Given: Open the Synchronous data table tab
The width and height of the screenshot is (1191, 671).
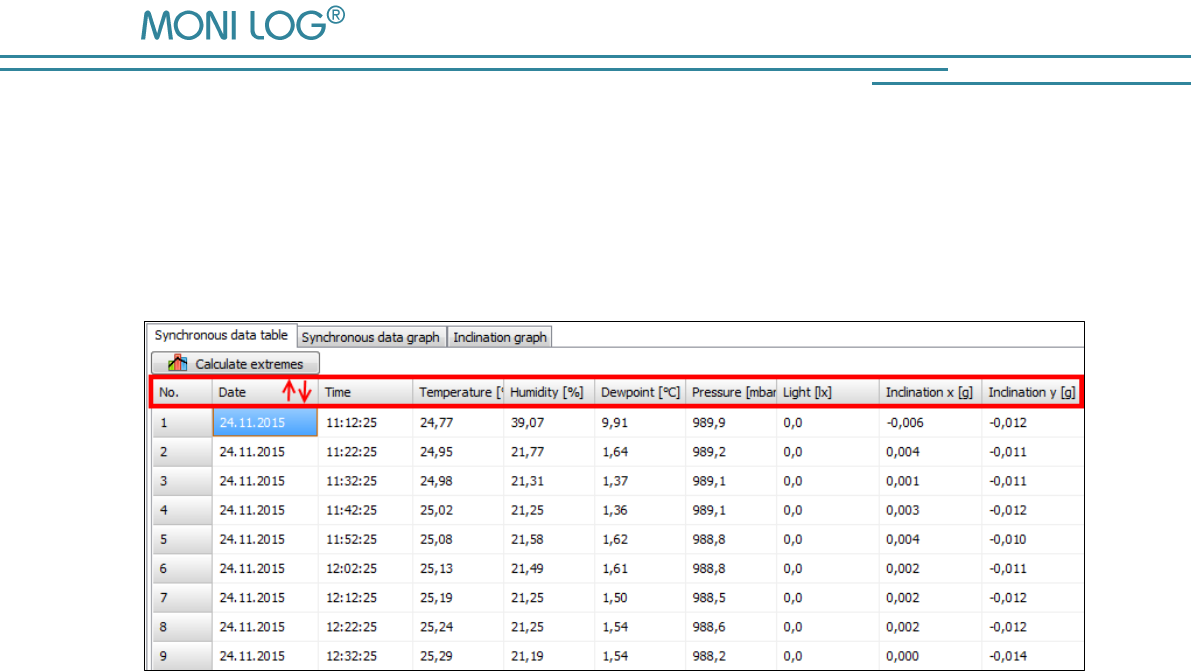Looking at the screenshot, I should [x=221, y=335].
